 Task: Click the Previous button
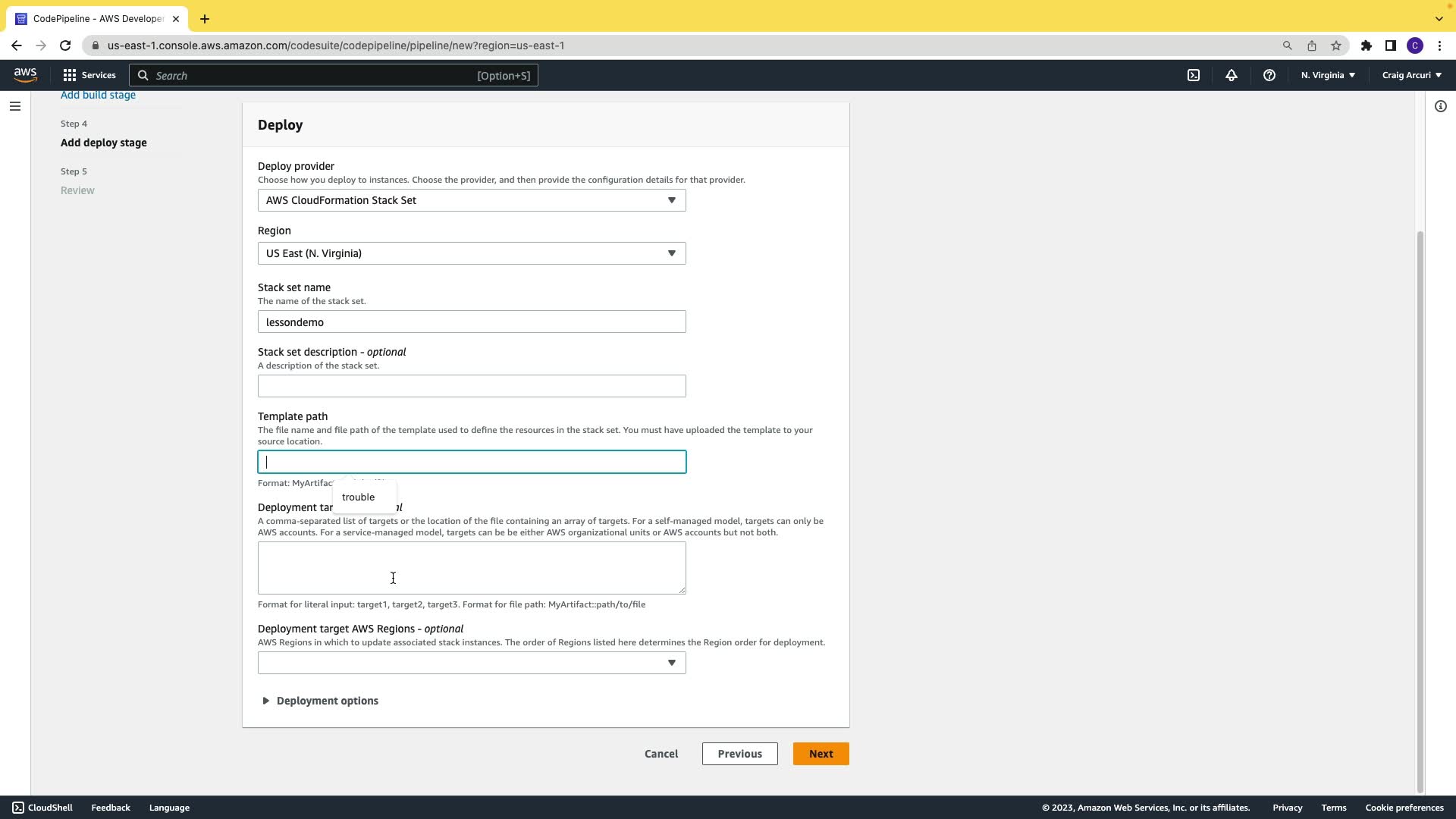(739, 754)
